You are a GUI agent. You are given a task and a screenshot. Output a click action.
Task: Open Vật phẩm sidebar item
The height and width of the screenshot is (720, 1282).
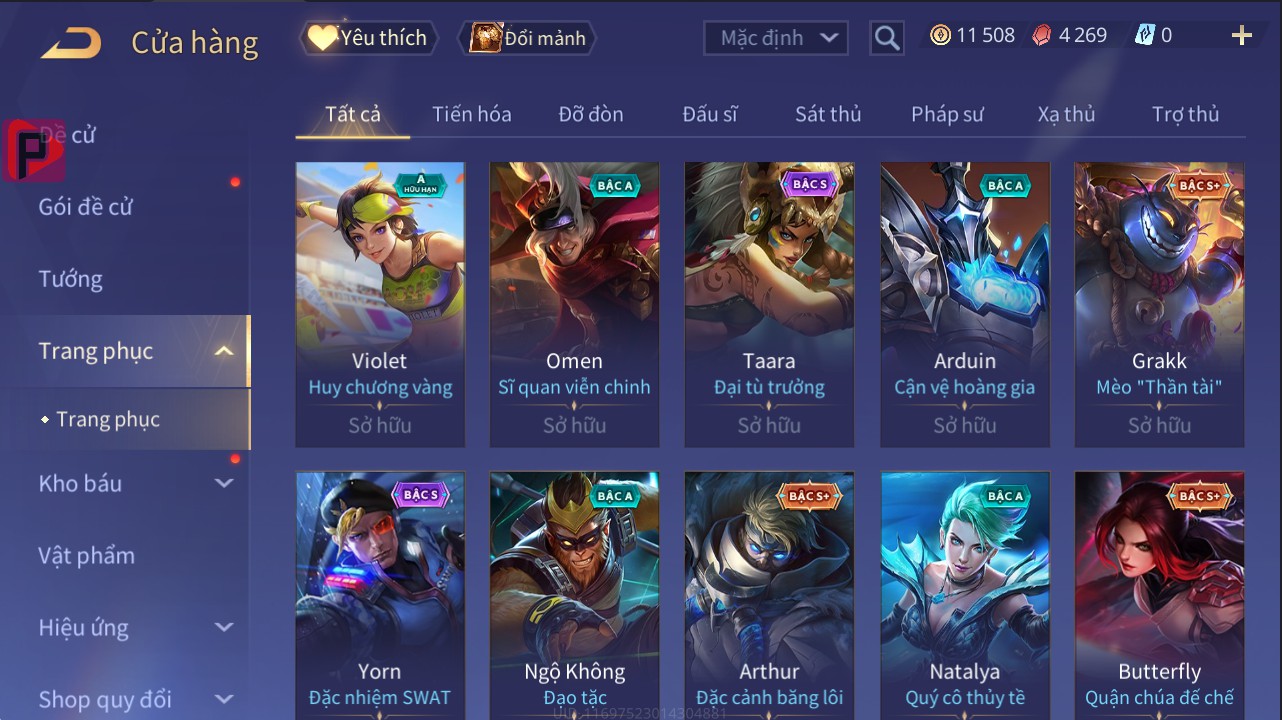point(86,555)
